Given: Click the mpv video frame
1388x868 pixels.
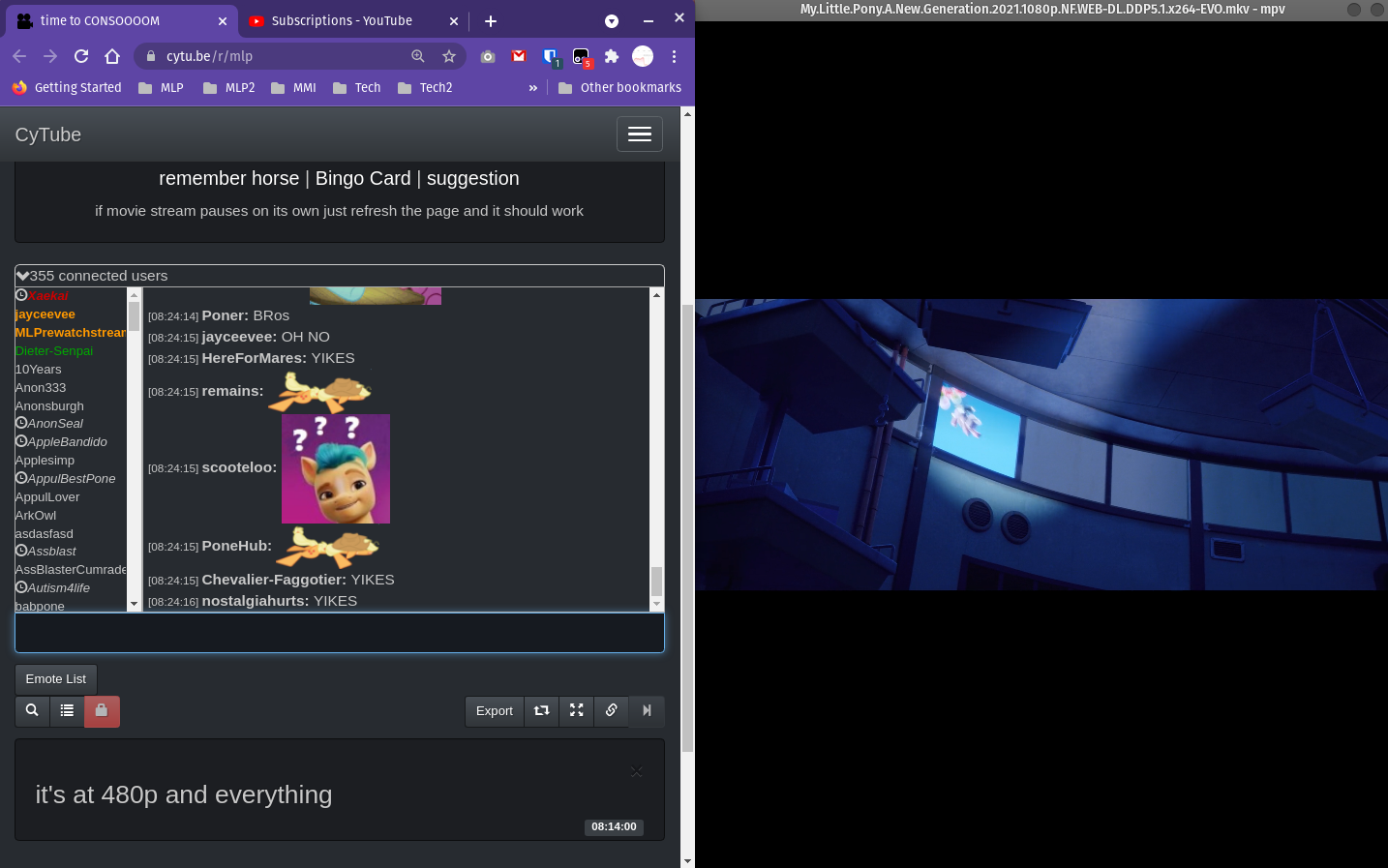Looking at the screenshot, I should [1041, 444].
